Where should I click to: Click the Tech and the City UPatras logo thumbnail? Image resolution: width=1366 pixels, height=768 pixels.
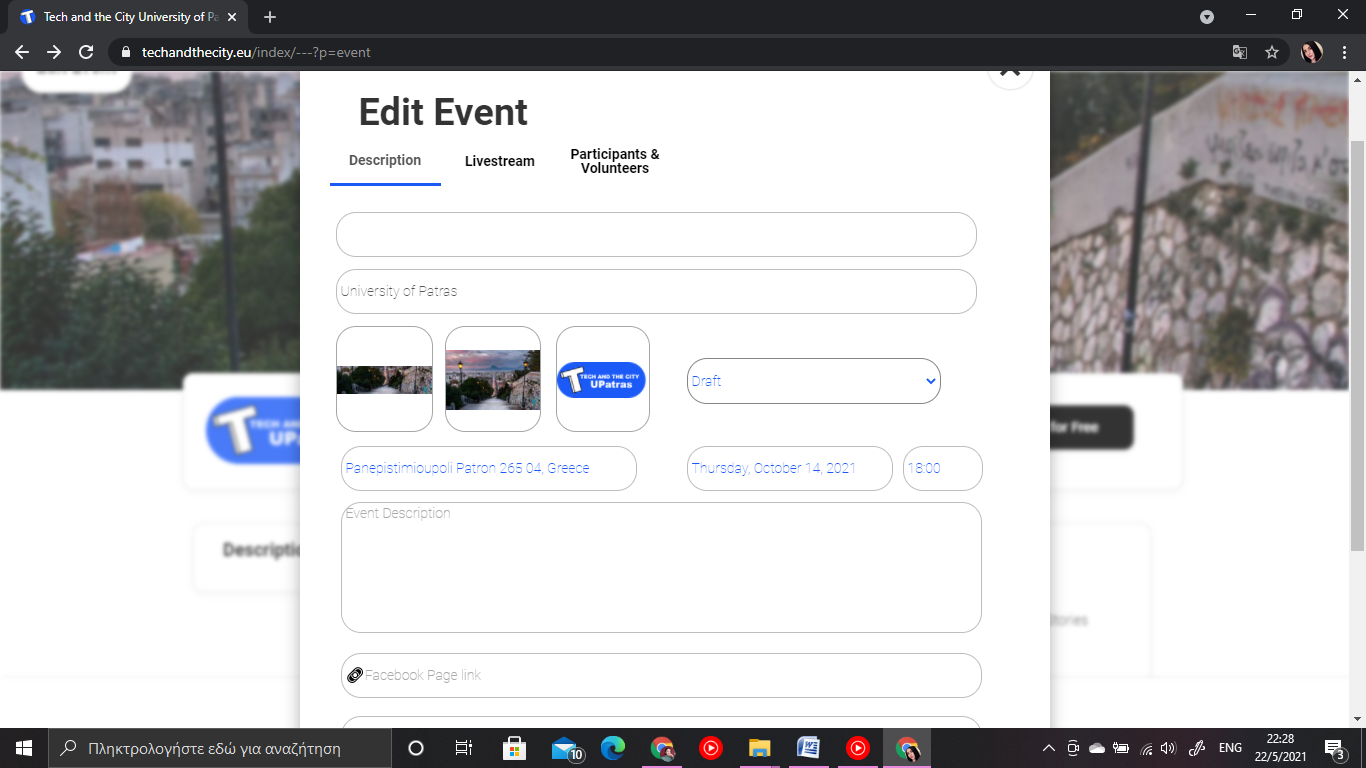coord(602,380)
